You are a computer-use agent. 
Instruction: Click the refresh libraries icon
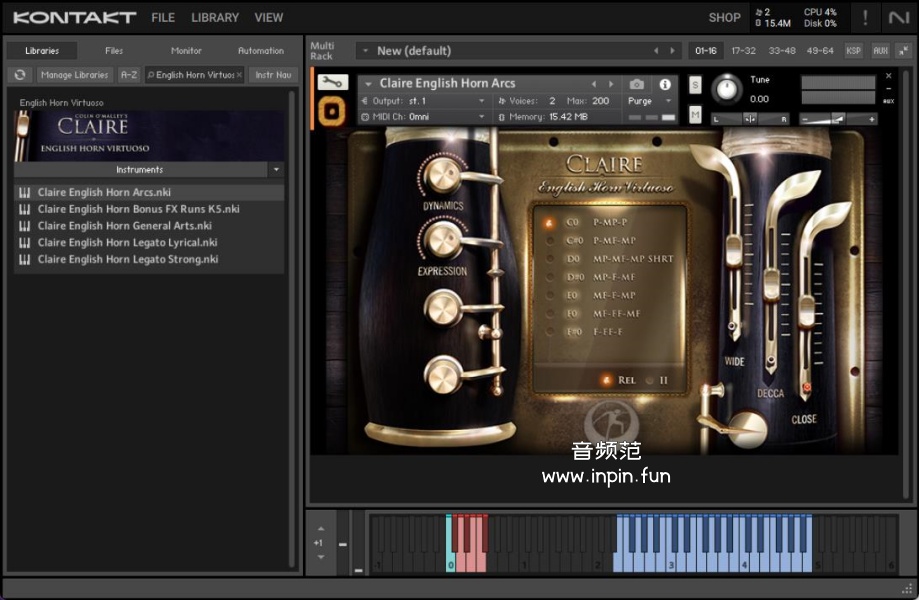pyautogui.click(x=20, y=75)
